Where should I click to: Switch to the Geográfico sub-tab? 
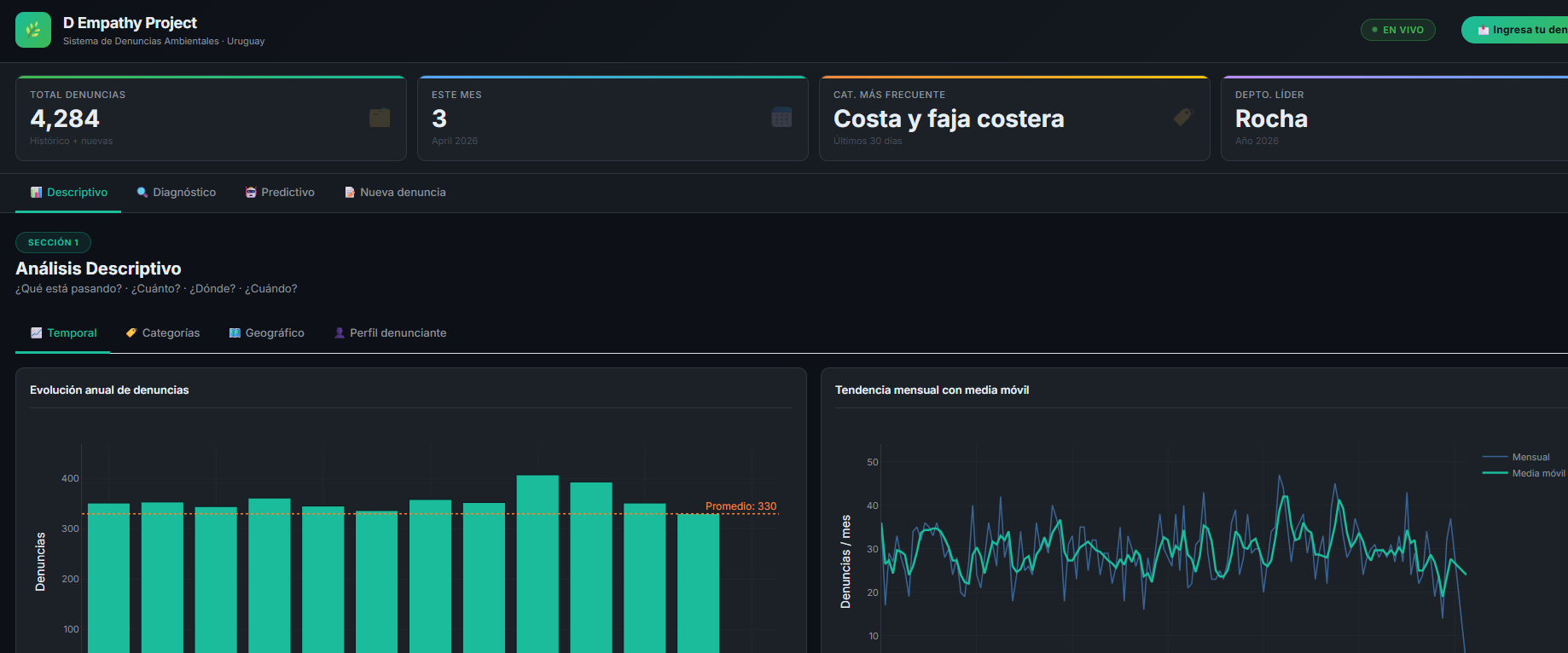click(x=267, y=333)
